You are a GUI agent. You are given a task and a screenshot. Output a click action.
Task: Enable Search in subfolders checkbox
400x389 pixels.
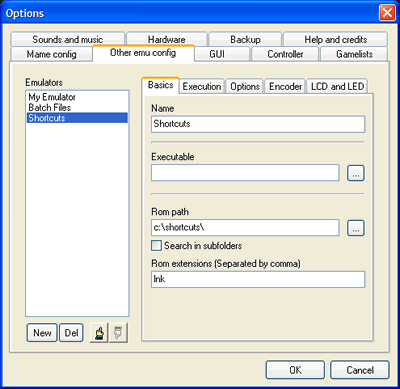tap(156, 246)
